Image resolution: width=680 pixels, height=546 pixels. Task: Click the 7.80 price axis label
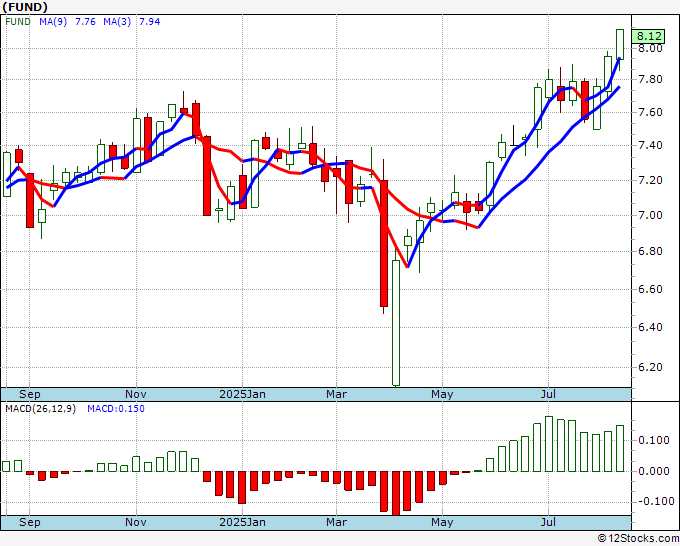650,79
